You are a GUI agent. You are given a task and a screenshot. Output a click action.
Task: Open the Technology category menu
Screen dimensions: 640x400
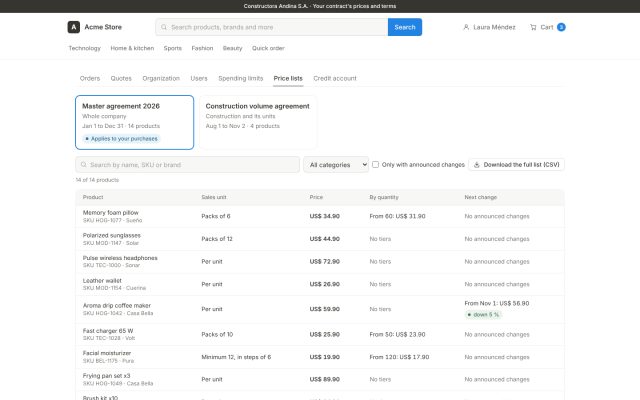84,48
